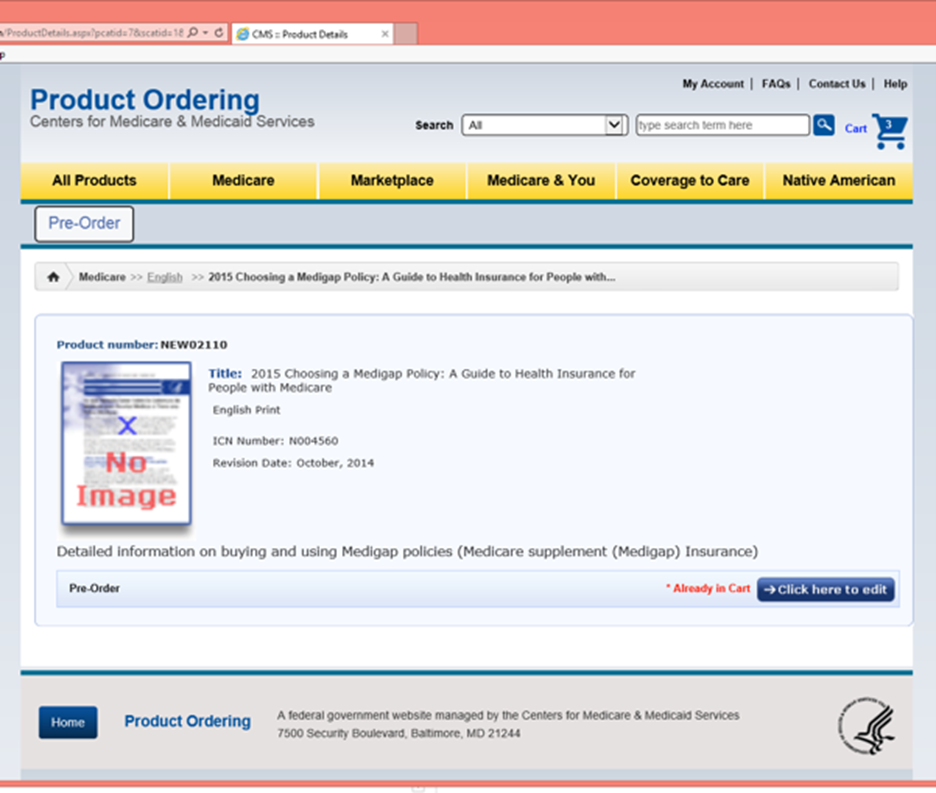Click the Revision Date October, 2014 text
The height and width of the screenshot is (793, 936).
(293, 463)
